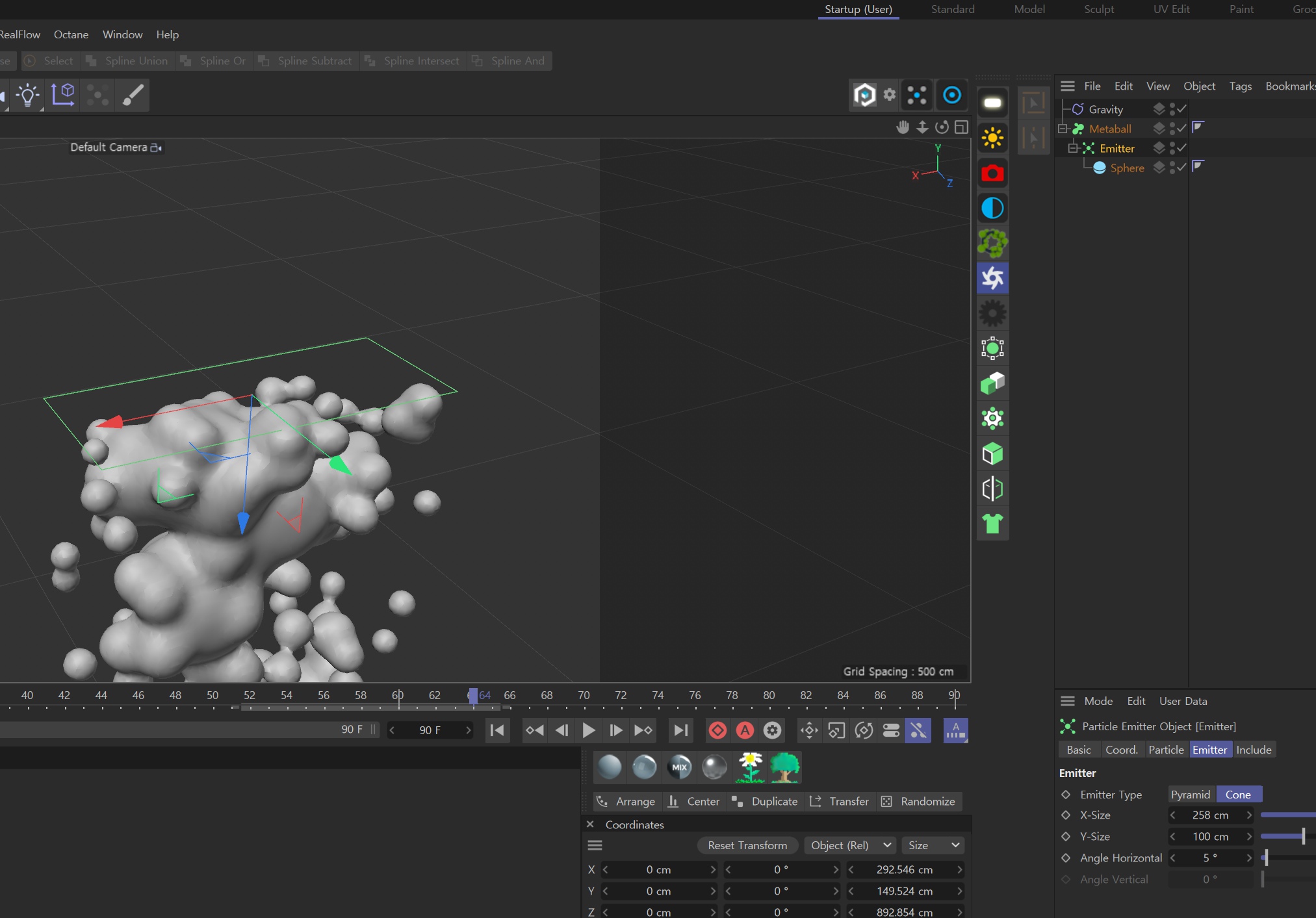
Task: Click the half-blue circle icon
Action: click(992, 208)
